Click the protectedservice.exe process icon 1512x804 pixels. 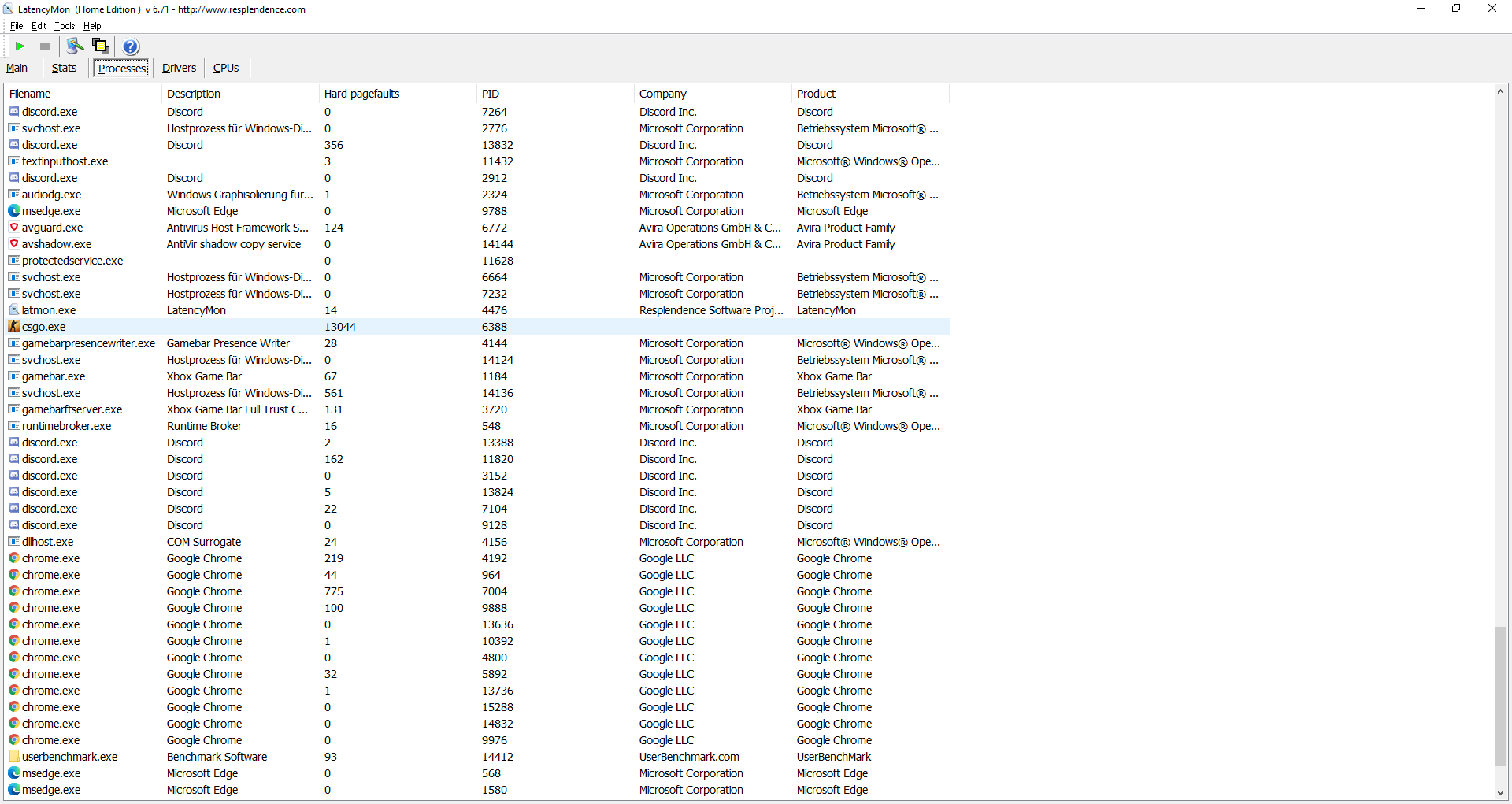(x=14, y=261)
